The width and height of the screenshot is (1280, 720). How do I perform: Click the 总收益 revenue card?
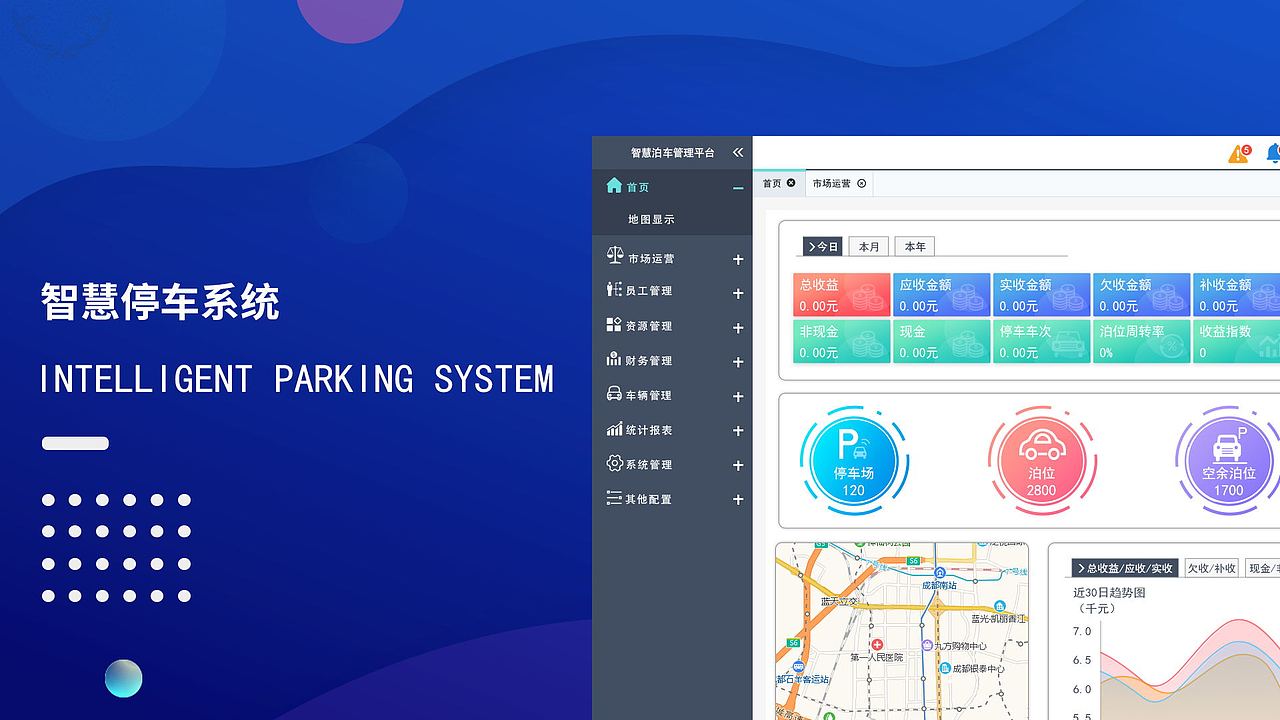842,295
